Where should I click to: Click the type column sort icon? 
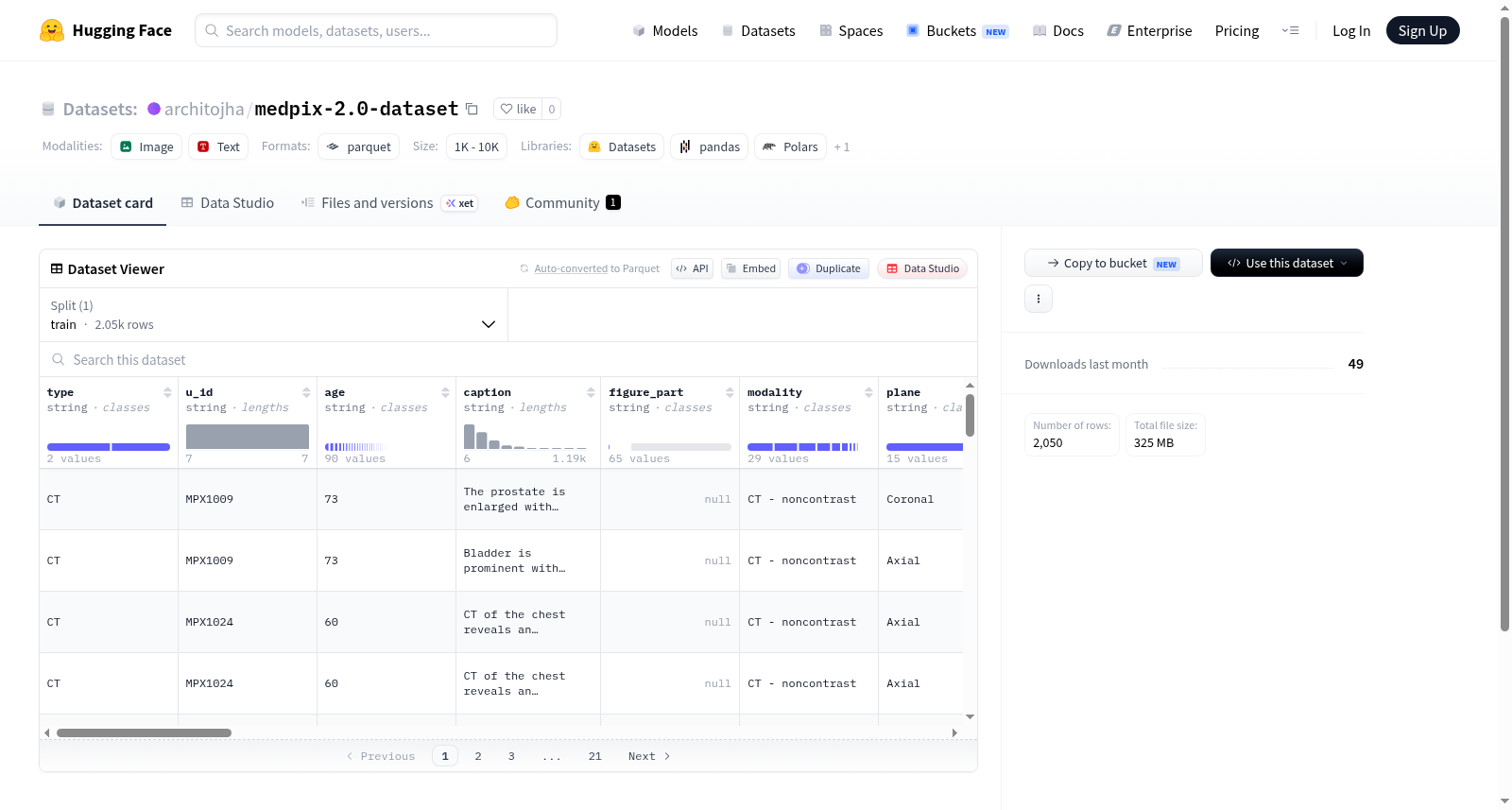click(x=167, y=392)
